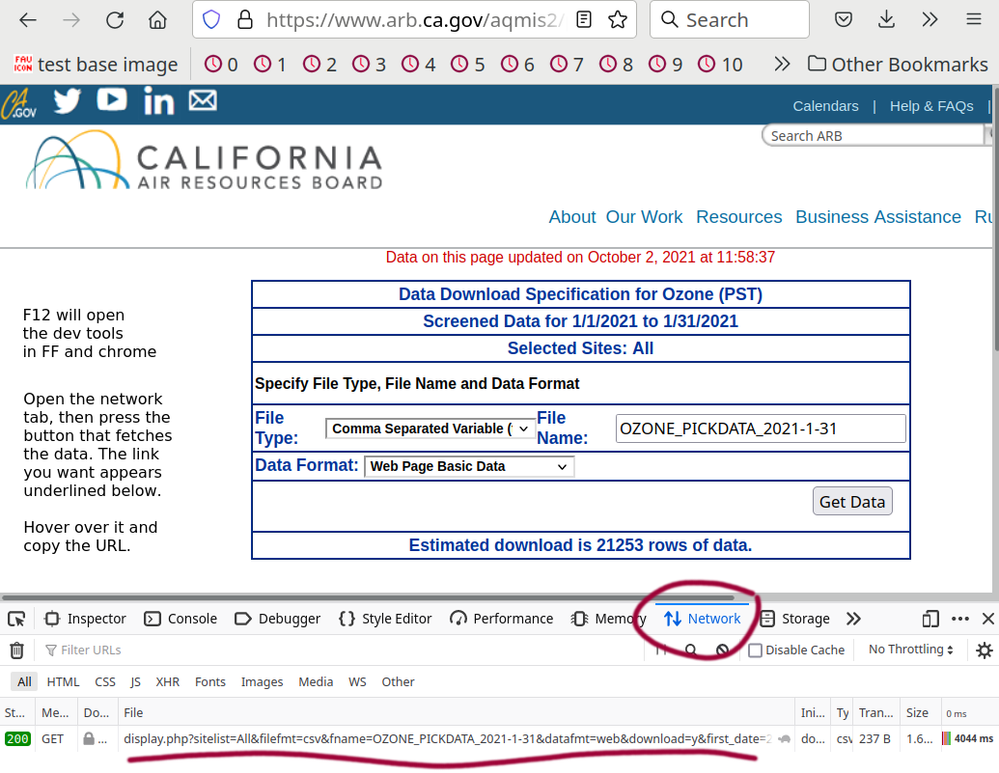Open the Calendars link
999x773 pixels.
click(825, 106)
